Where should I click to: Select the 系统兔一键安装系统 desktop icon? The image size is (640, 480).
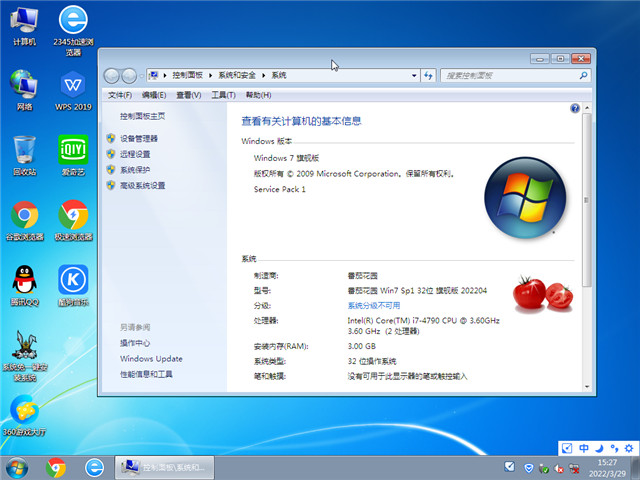(x=24, y=356)
